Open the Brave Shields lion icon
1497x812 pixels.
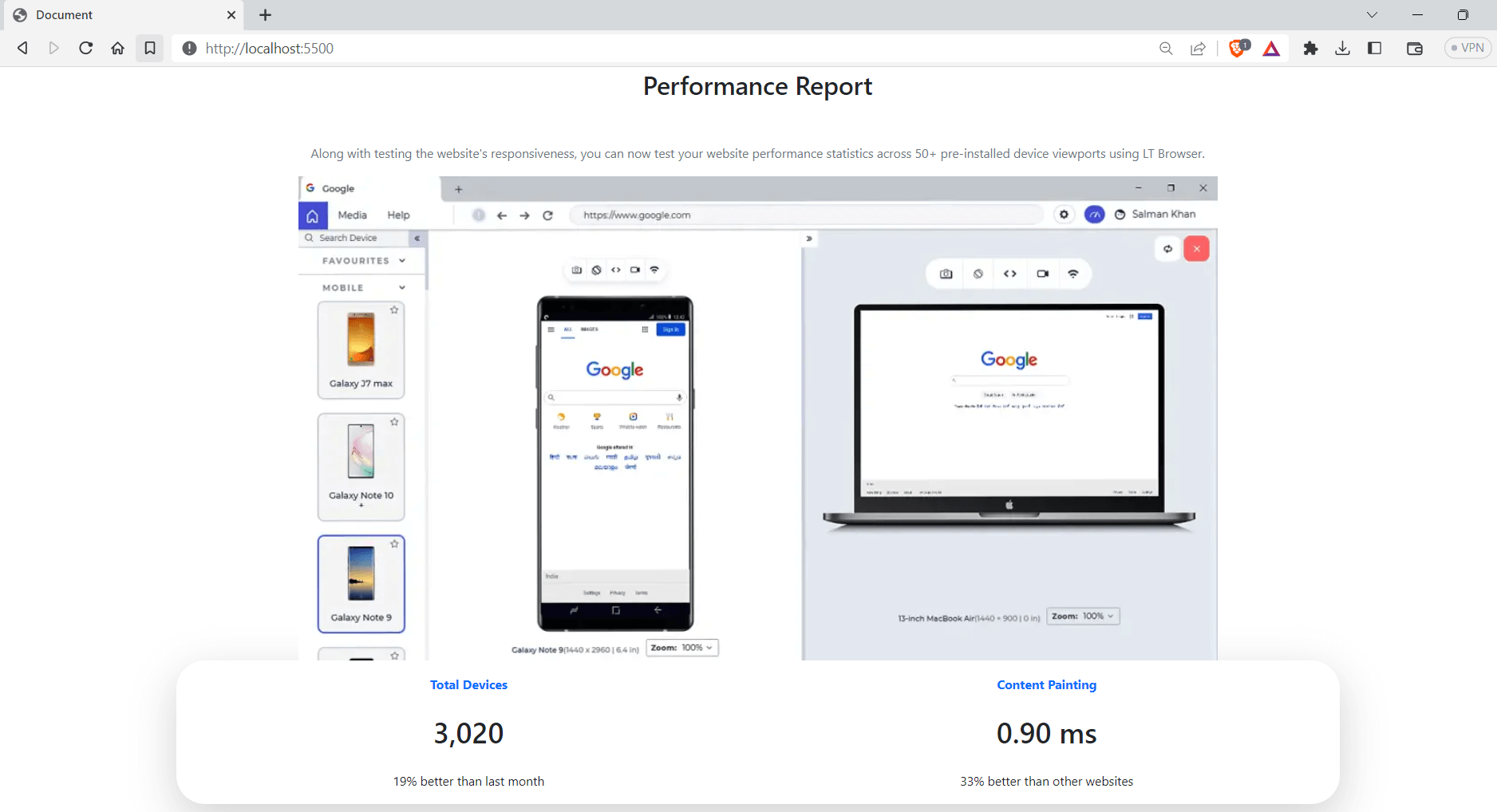click(x=1238, y=48)
